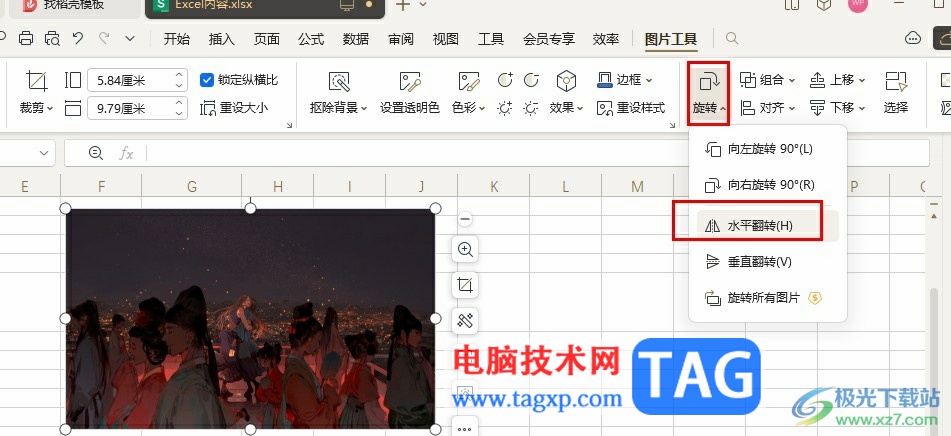The image size is (951, 436).
Task: Click Set Transparent Color (设置透明色) icon
Action: pos(410,81)
